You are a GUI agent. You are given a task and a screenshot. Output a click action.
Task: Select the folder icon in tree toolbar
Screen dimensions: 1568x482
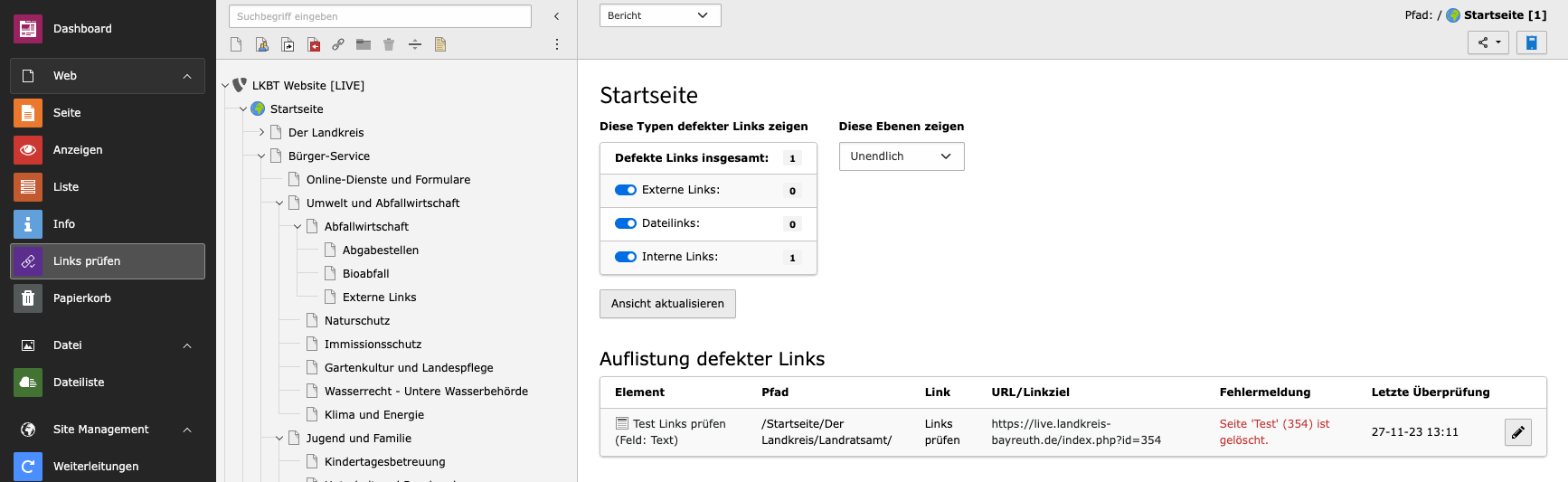pos(364,44)
